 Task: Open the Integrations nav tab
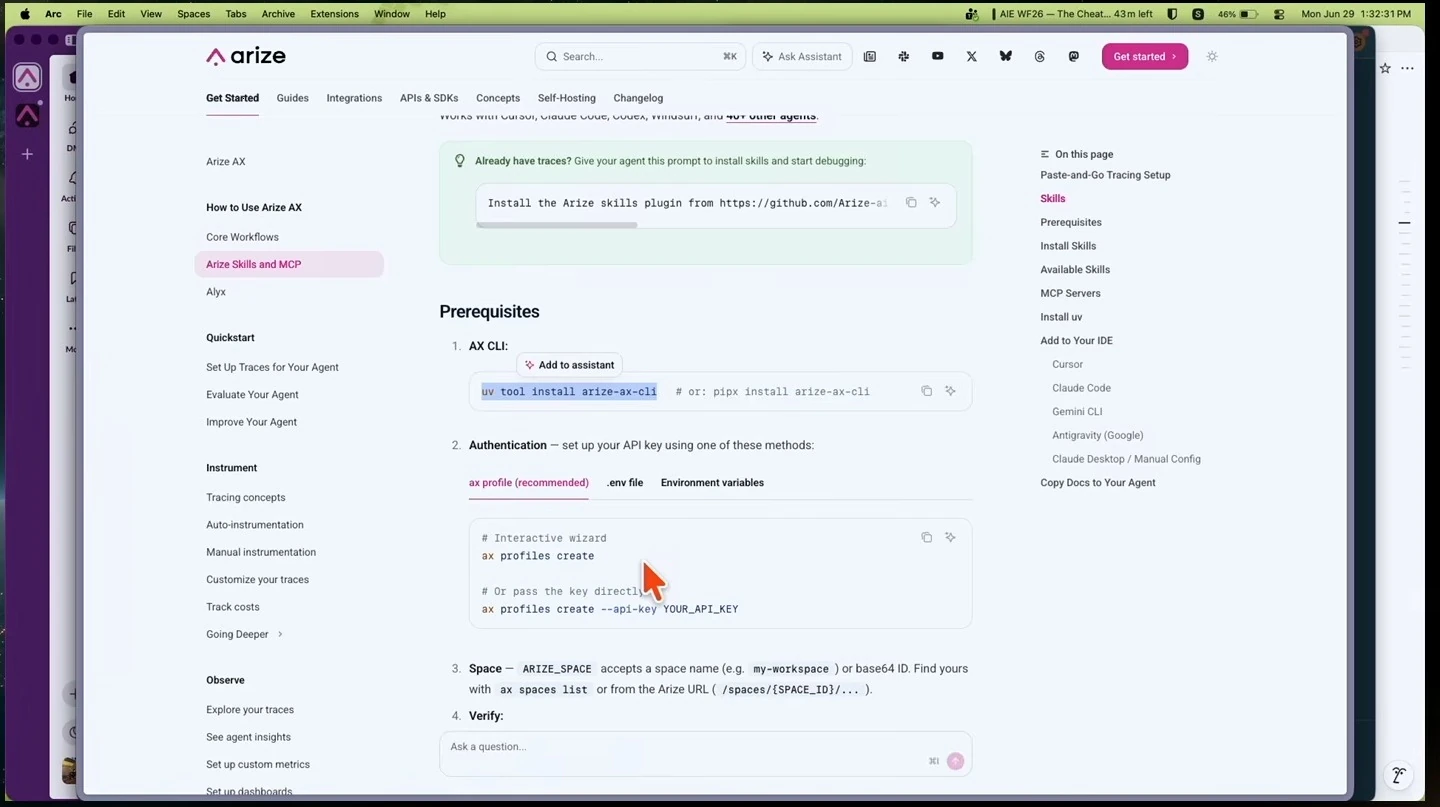click(354, 98)
